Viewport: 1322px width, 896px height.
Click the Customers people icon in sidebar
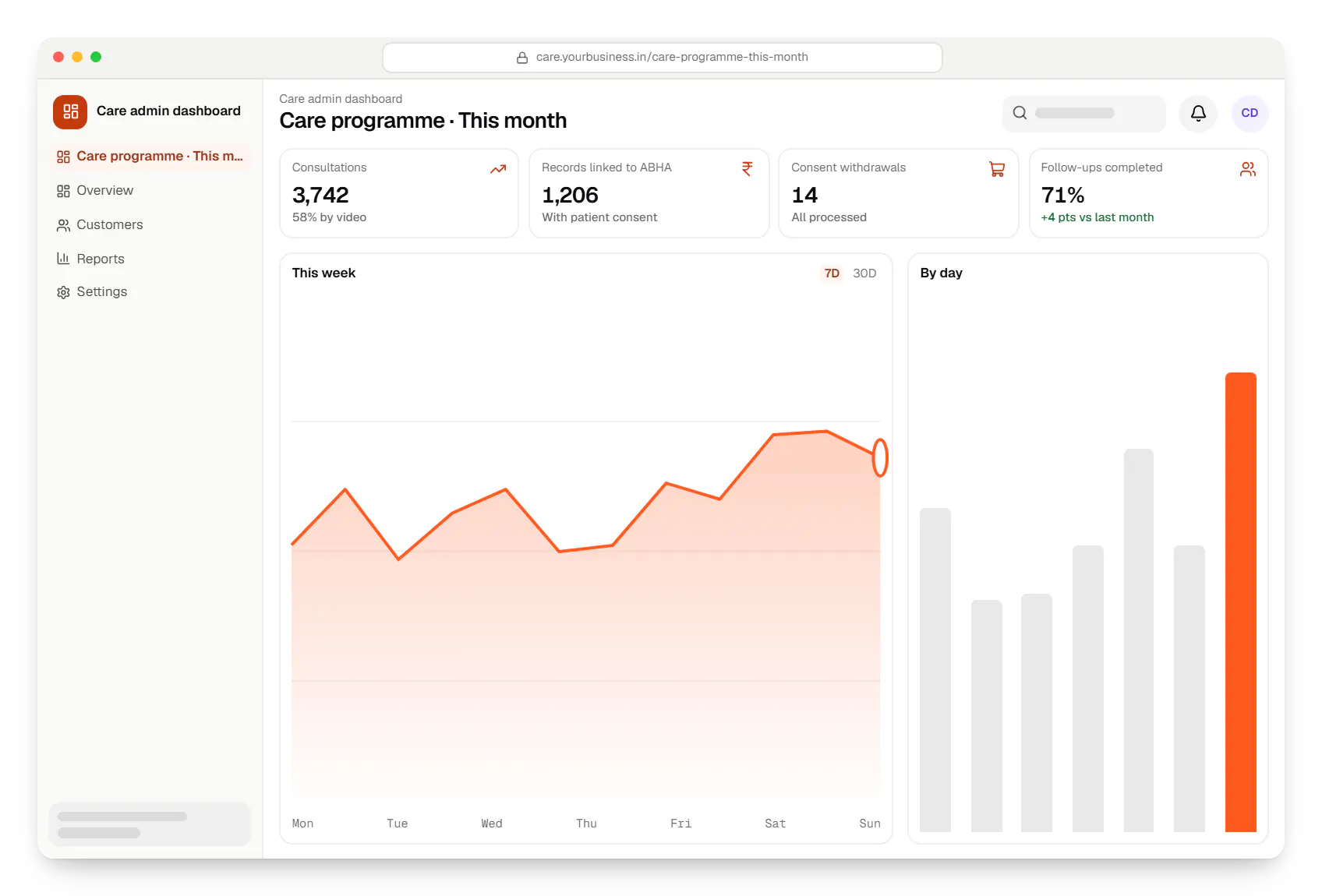63,225
